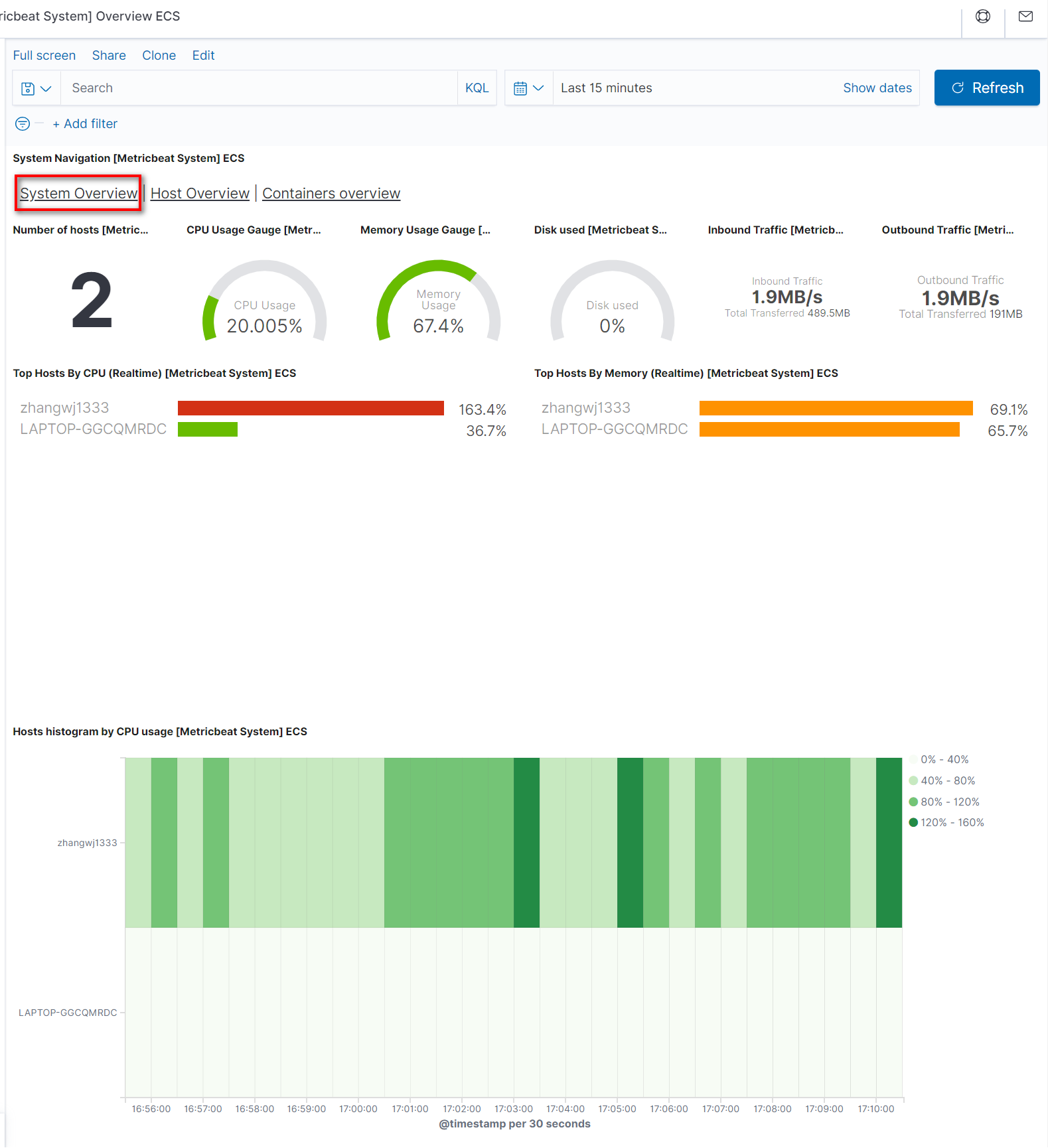This screenshot has width=1048, height=1148.
Task: Select zhangwj1333 in Top Hosts By CPU
Action: point(64,408)
